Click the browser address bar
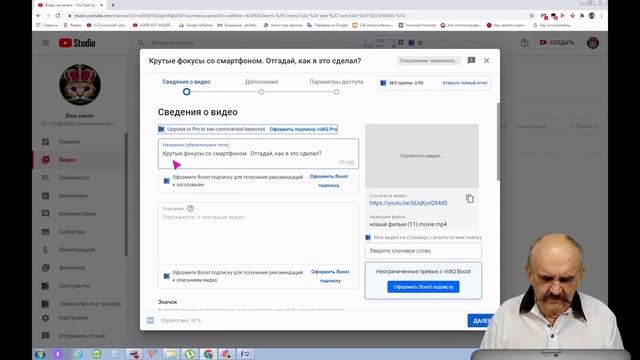This screenshot has height=360, width=640. click(298, 16)
